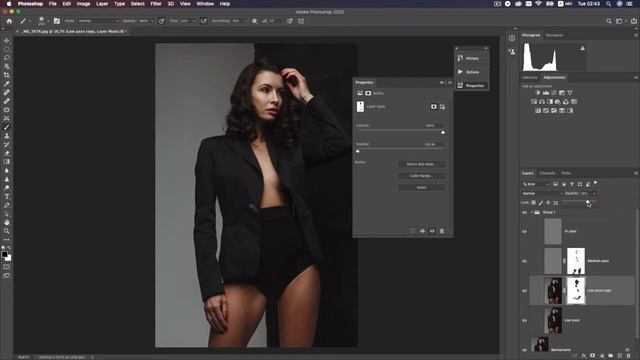Add a Levels adjustment
This screenshot has width=640, height=360.
pos(546,93)
